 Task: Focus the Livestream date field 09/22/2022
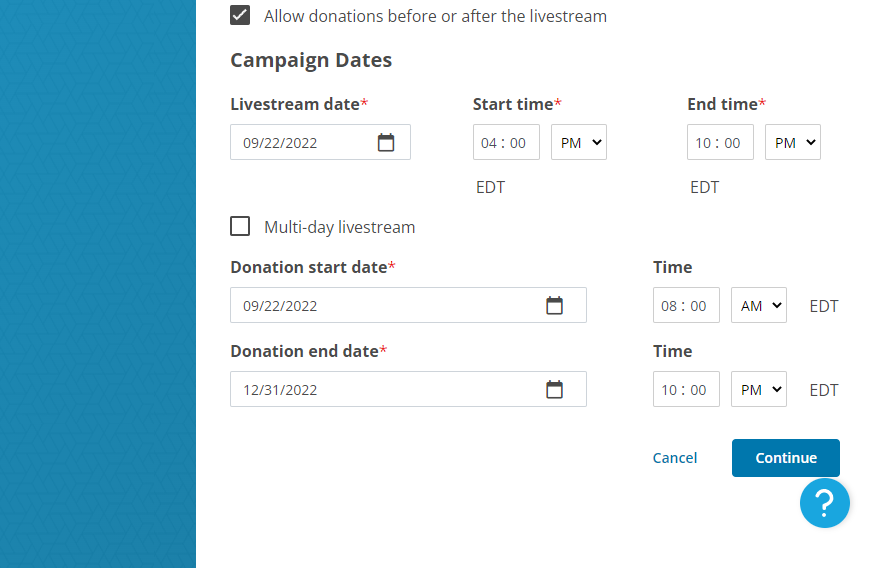coord(320,143)
